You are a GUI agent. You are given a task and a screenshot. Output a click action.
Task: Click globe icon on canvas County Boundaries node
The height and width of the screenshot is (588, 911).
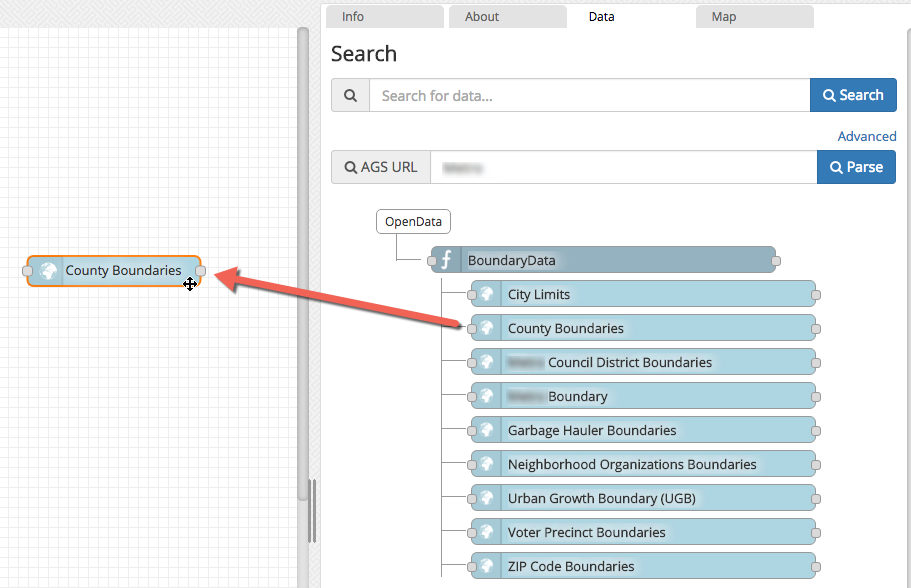(46, 271)
